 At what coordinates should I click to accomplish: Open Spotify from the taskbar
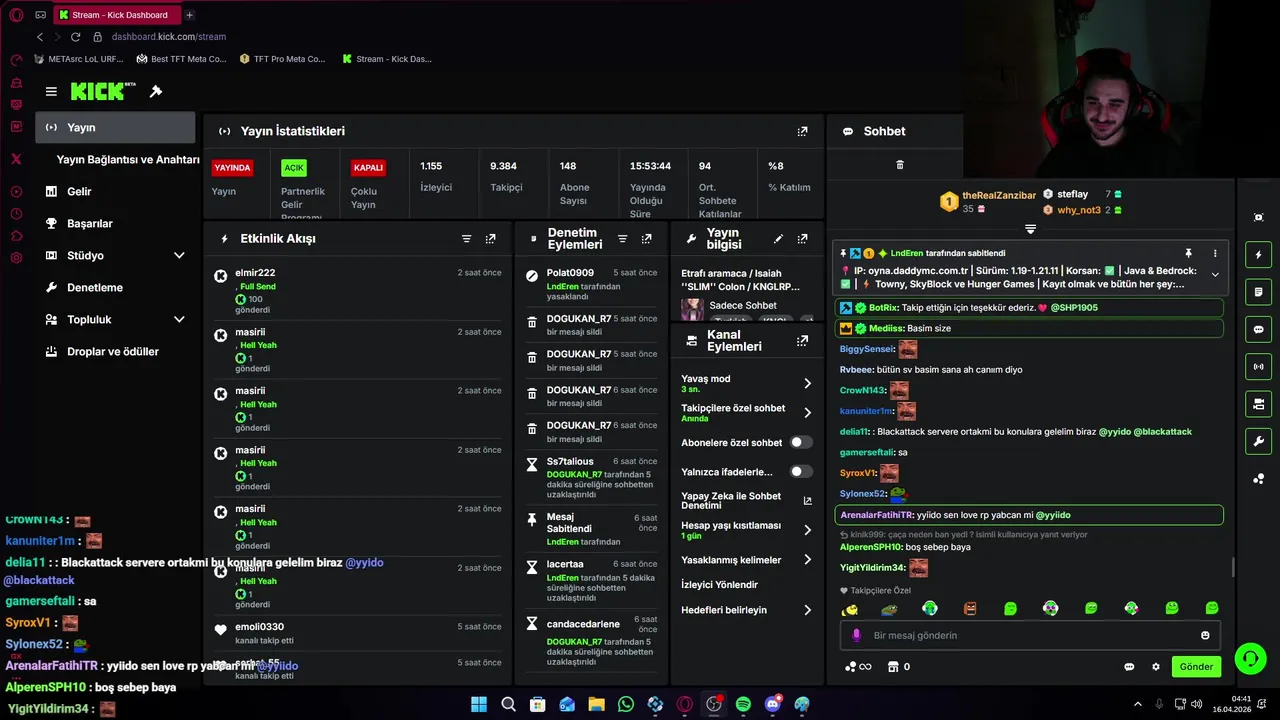click(x=743, y=704)
